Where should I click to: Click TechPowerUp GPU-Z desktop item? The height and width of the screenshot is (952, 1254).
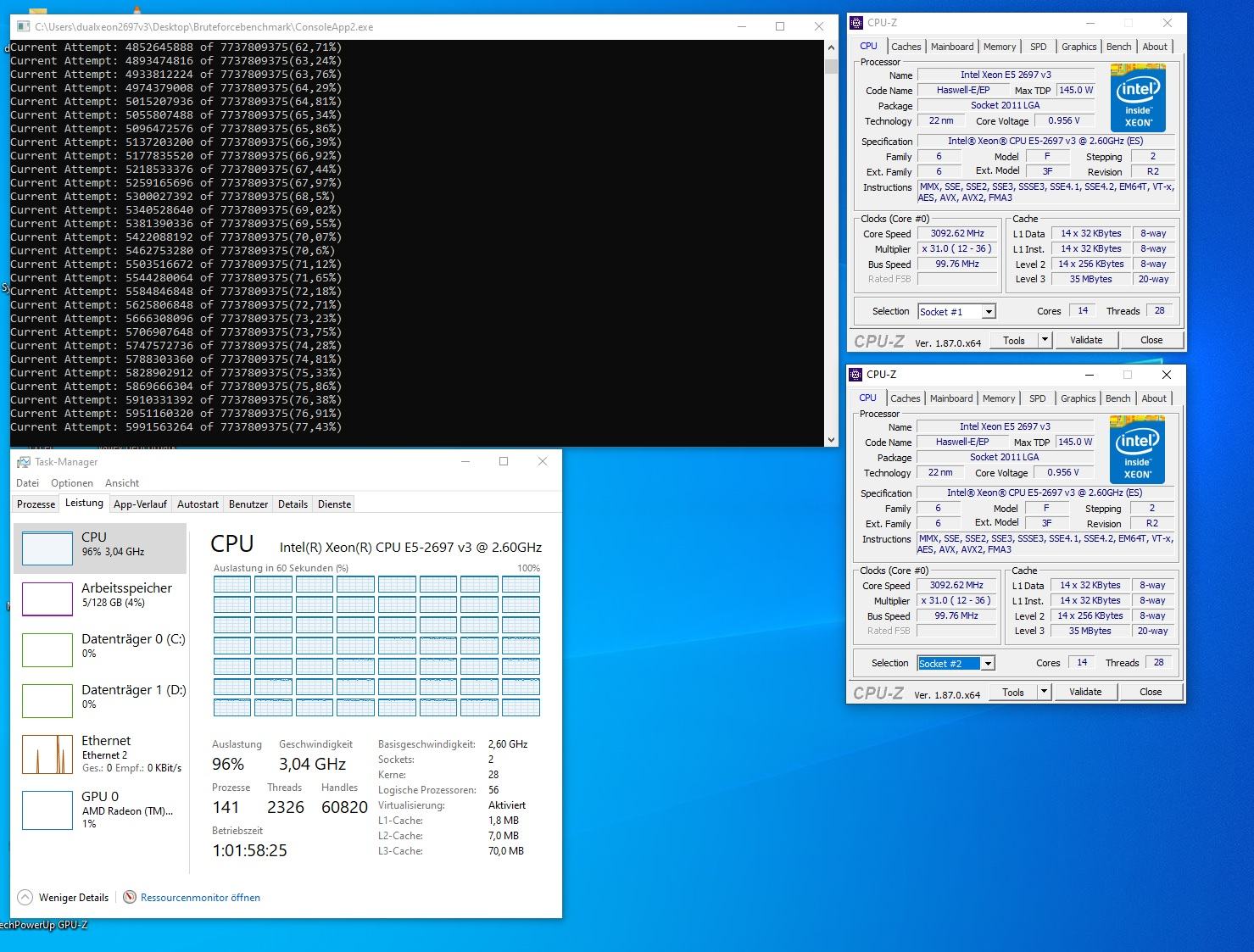tap(43, 925)
